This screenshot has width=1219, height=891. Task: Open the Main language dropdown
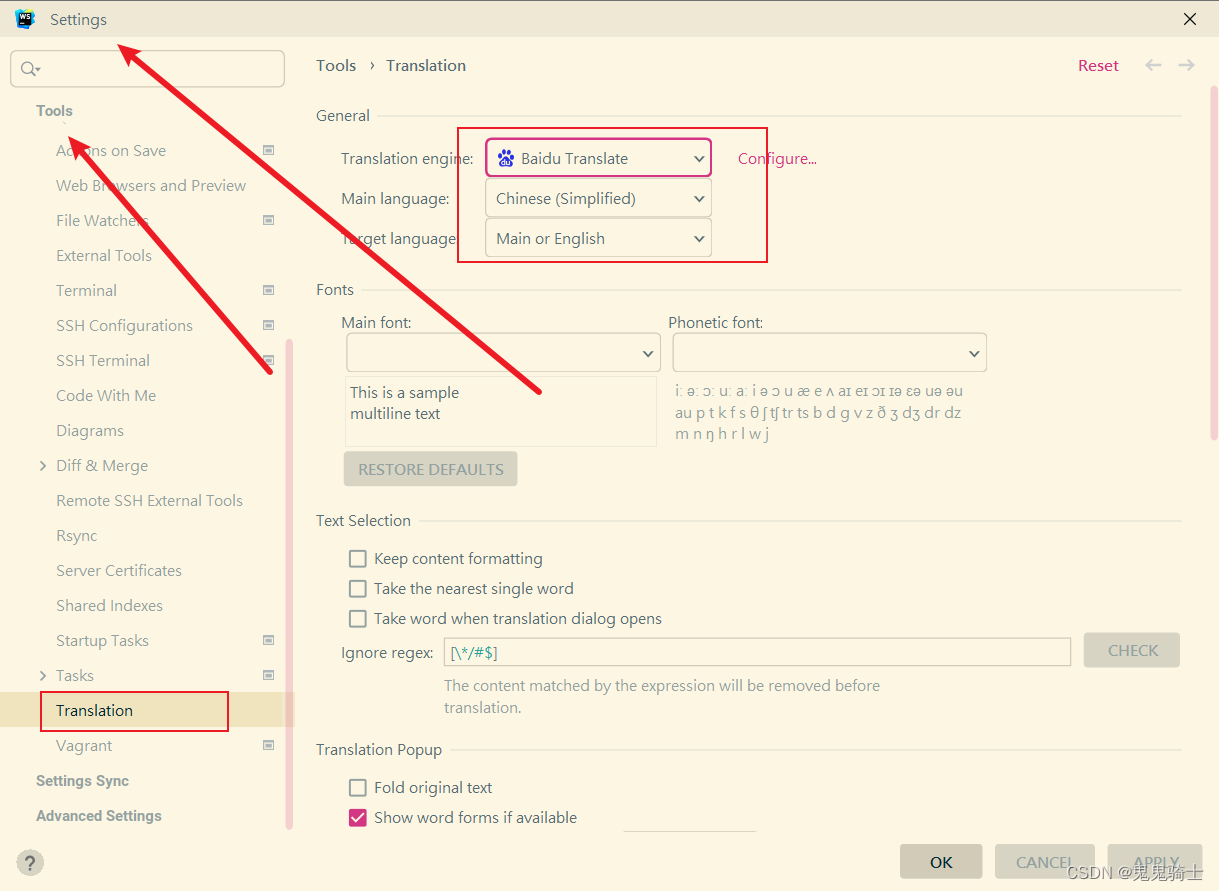[x=599, y=198]
